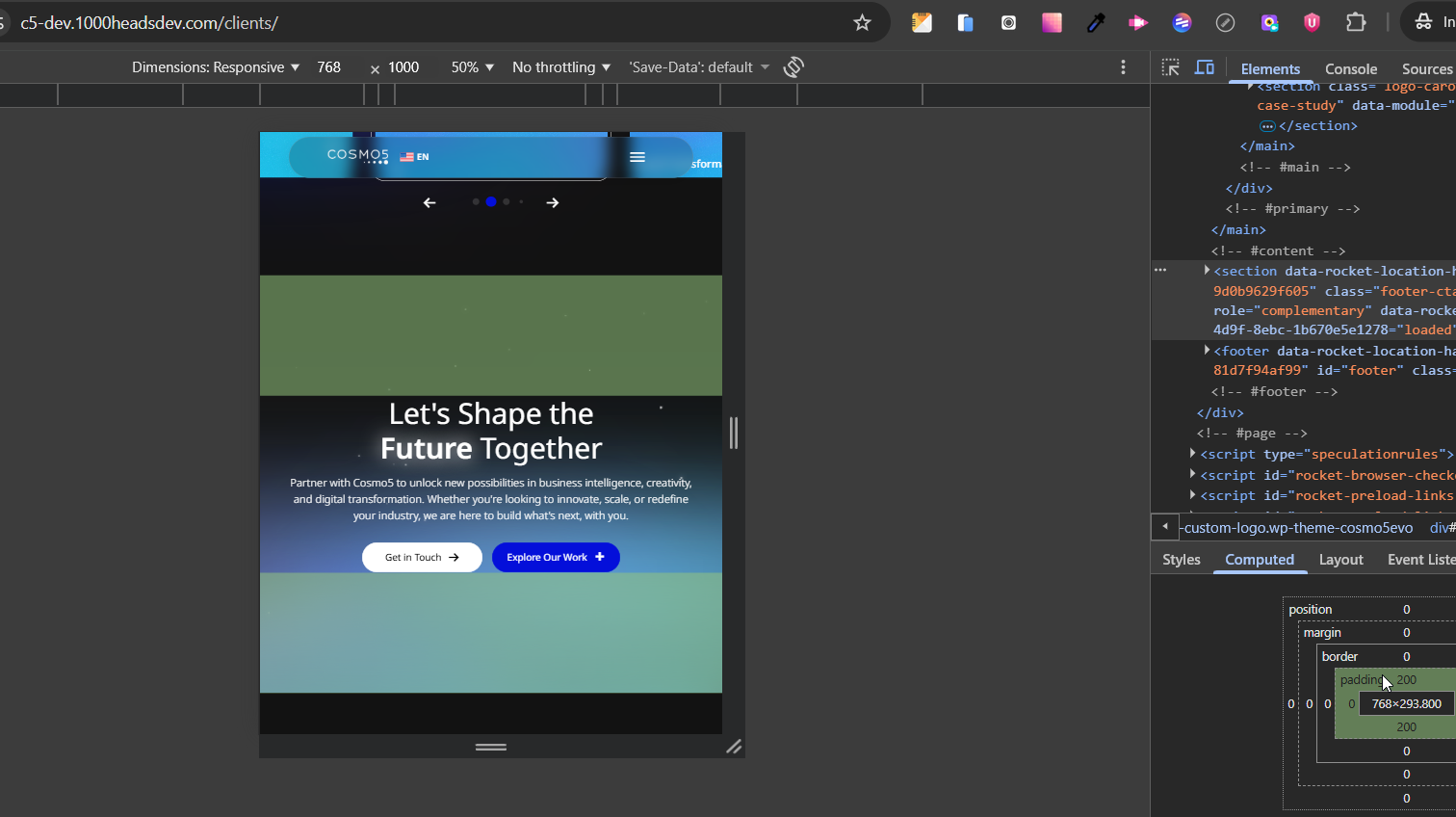The height and width of the screenshot is (817, 1456).
Task: Open the Dimensions: Responsive dropdown
Action: pos(216,67)
